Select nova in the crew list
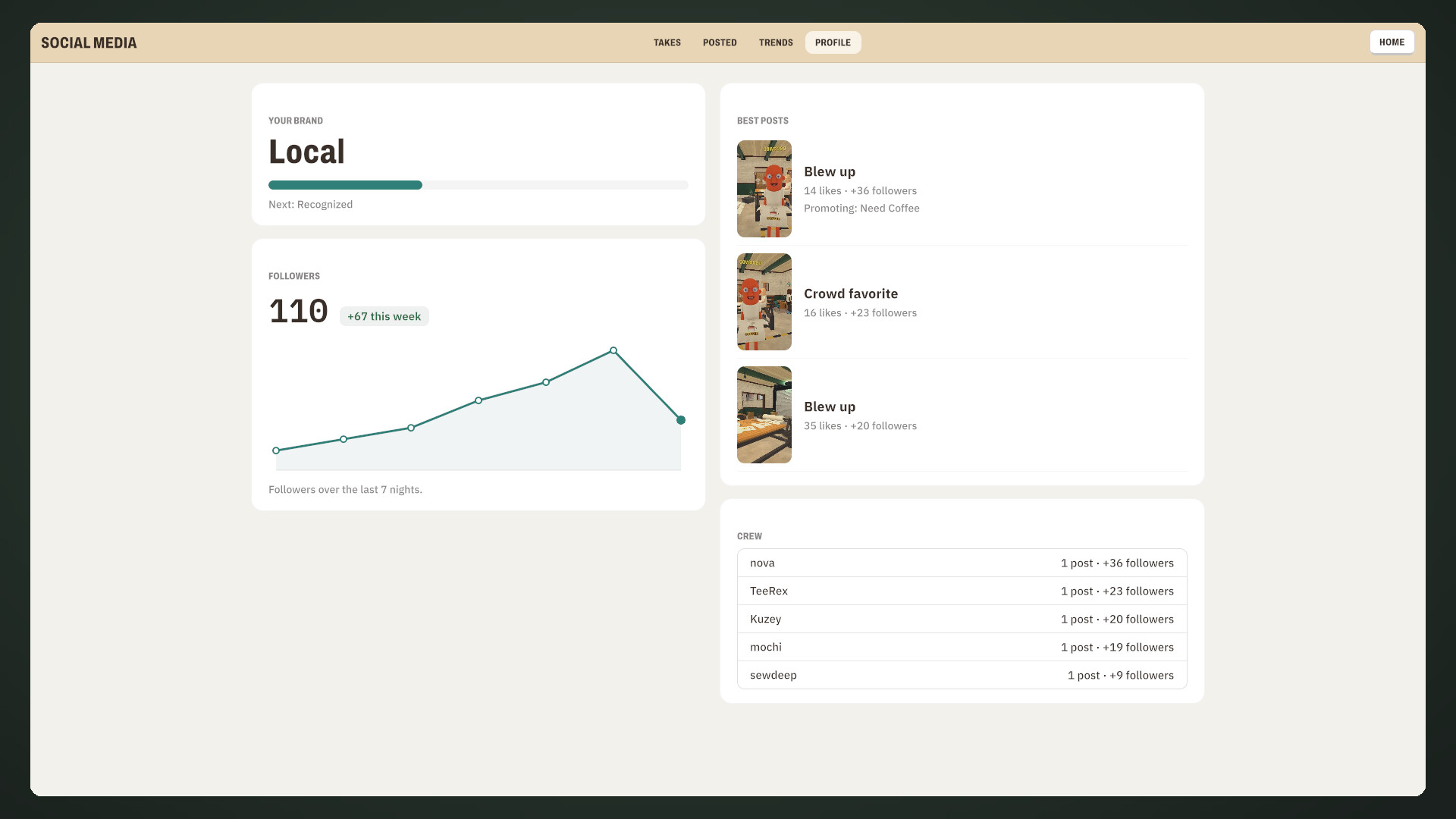Viewport: 1456px width, 819px height. (962, 563)
